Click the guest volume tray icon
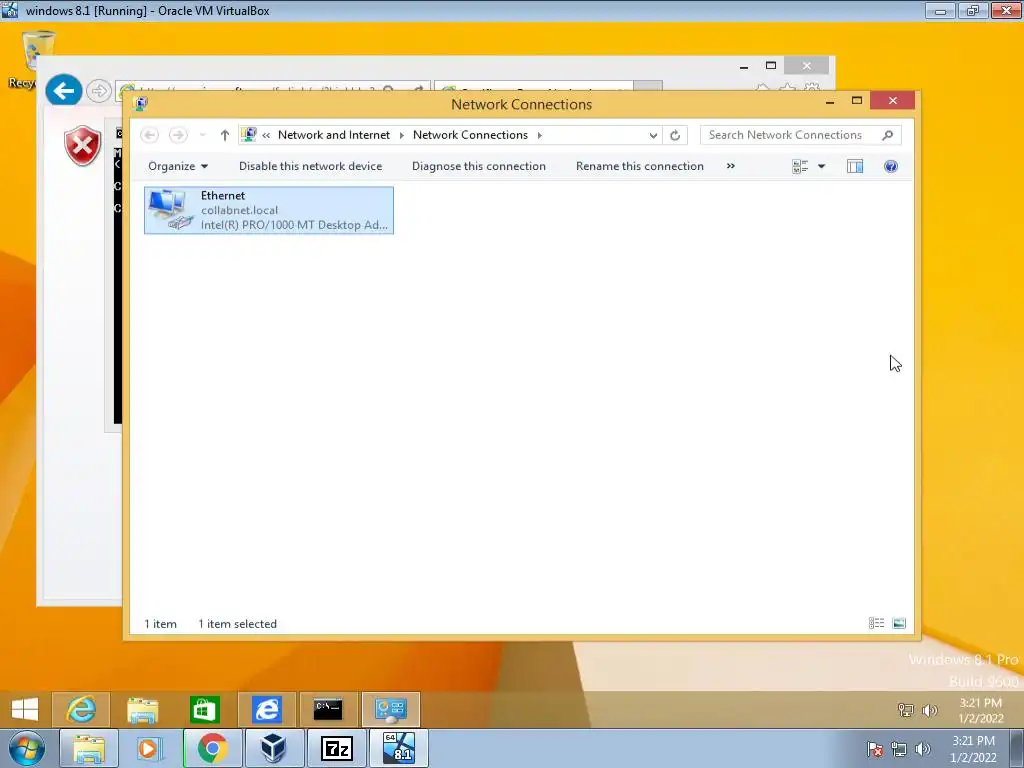This screenshot has width=1024, height=768. (x=930, y=710)
